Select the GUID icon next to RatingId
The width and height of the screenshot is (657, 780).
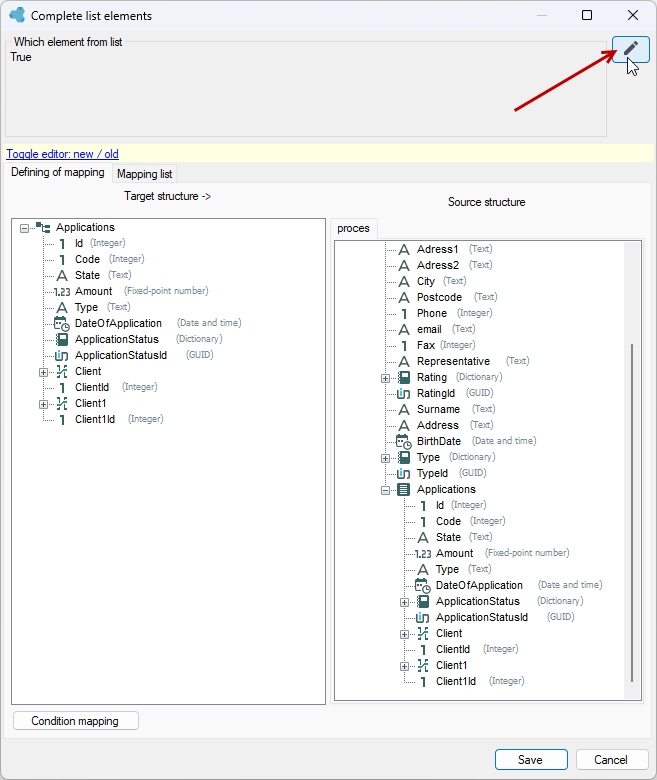click(403, 393)
